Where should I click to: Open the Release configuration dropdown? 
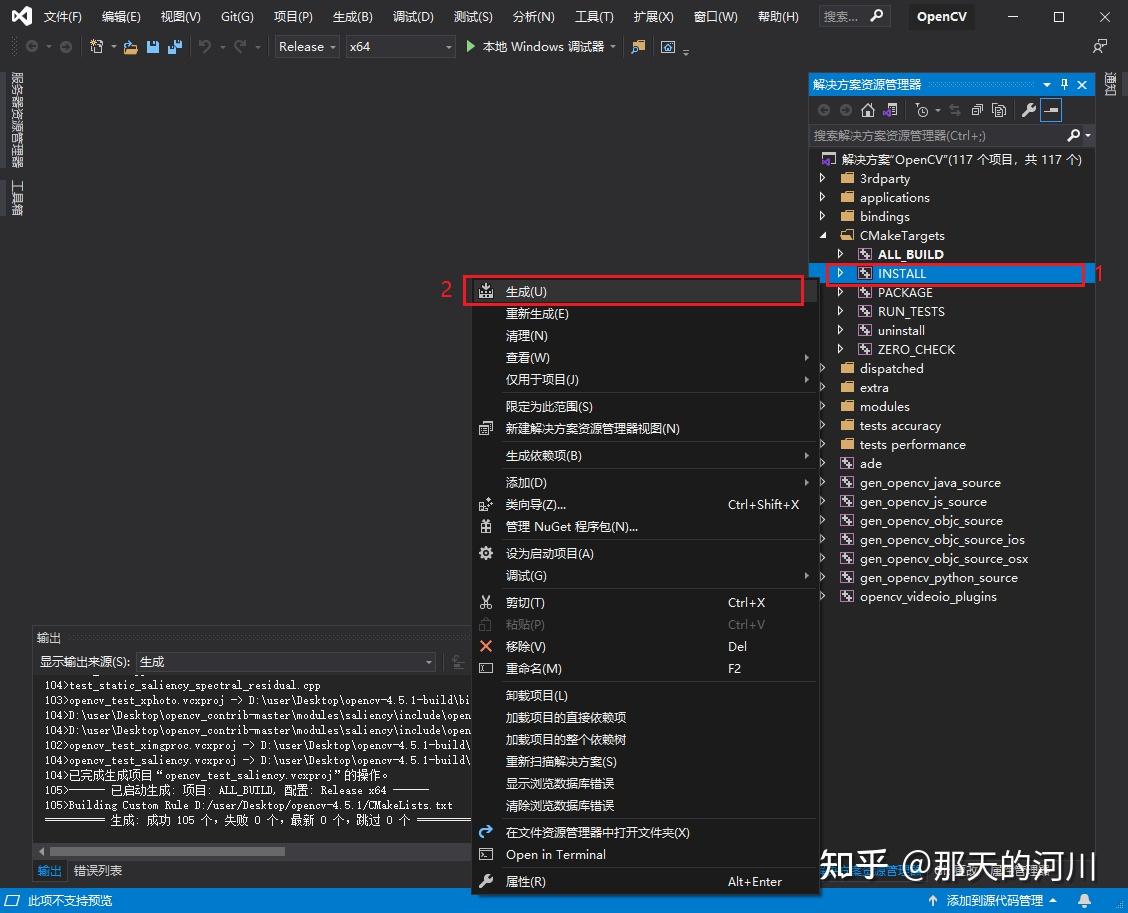point(307,47)
